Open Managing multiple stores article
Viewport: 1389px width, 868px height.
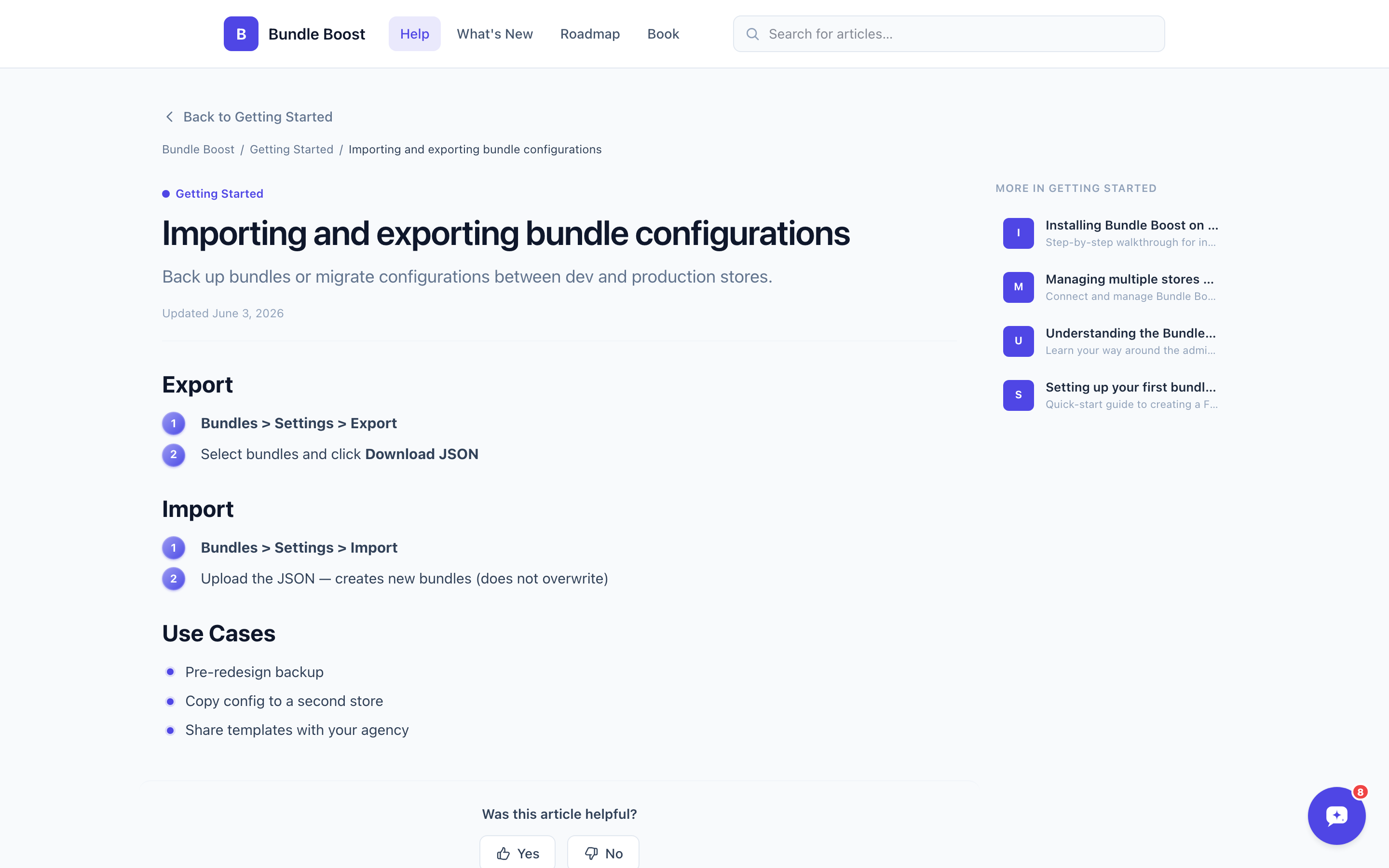1111,287
